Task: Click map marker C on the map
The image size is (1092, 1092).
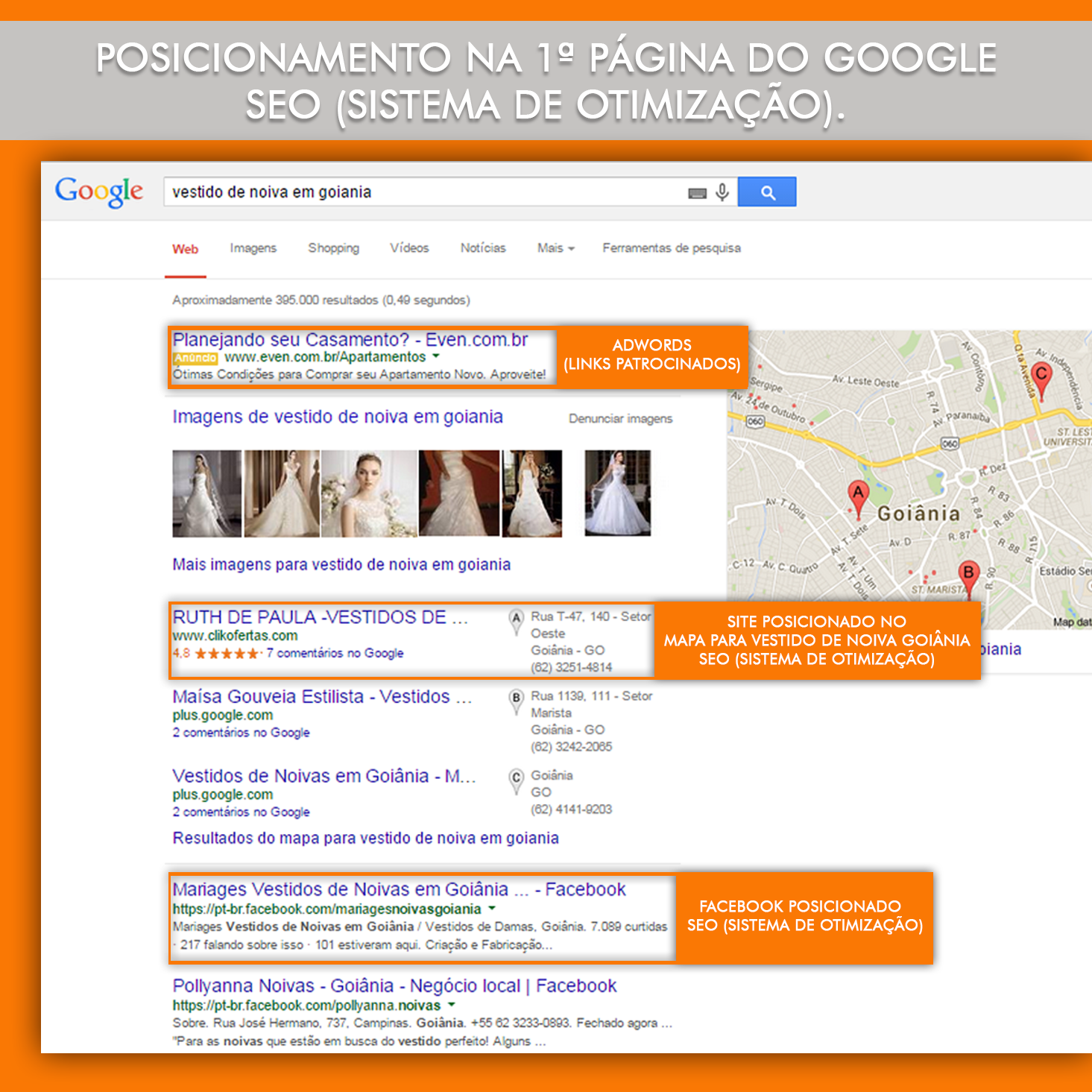Action: point(1042,382)
